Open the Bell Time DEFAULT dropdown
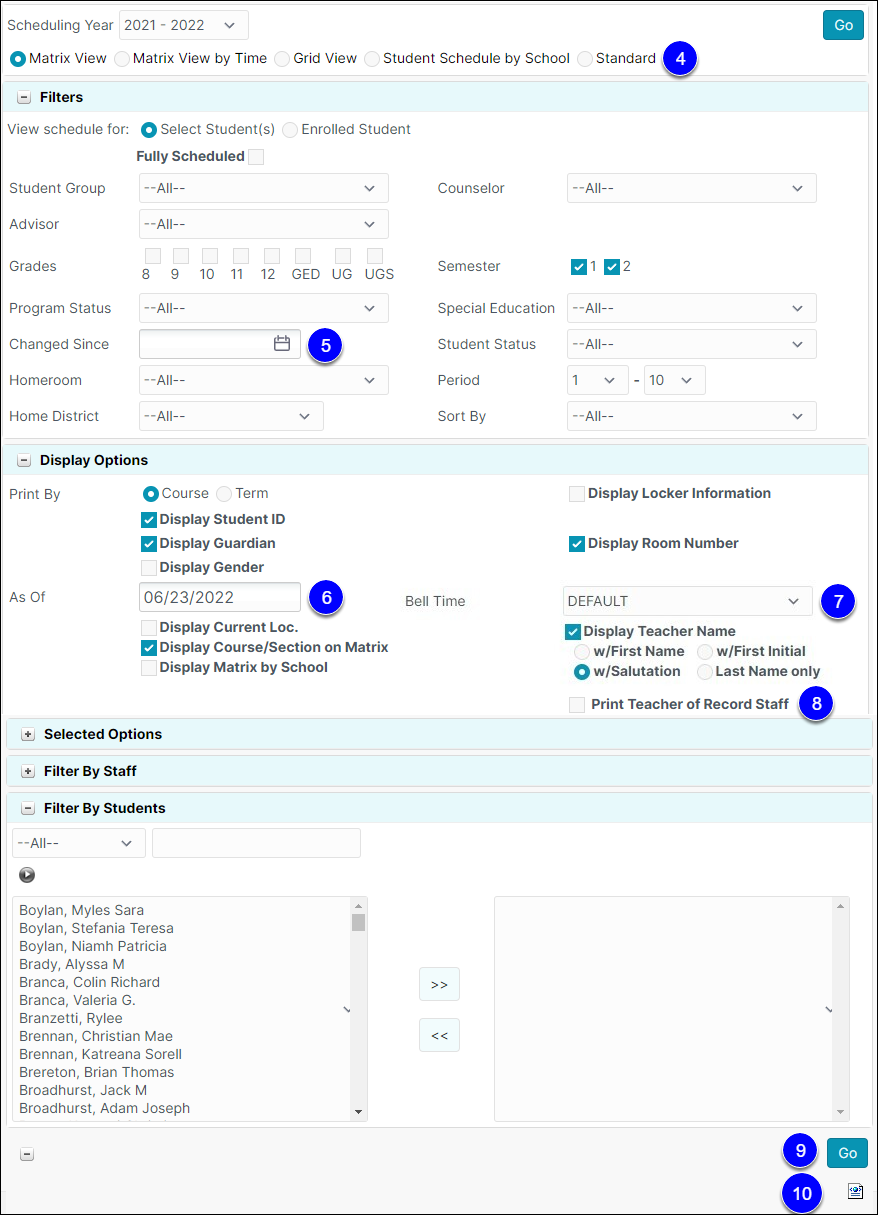This screenshot has width=878, height=1215. [x=688, y=601]
